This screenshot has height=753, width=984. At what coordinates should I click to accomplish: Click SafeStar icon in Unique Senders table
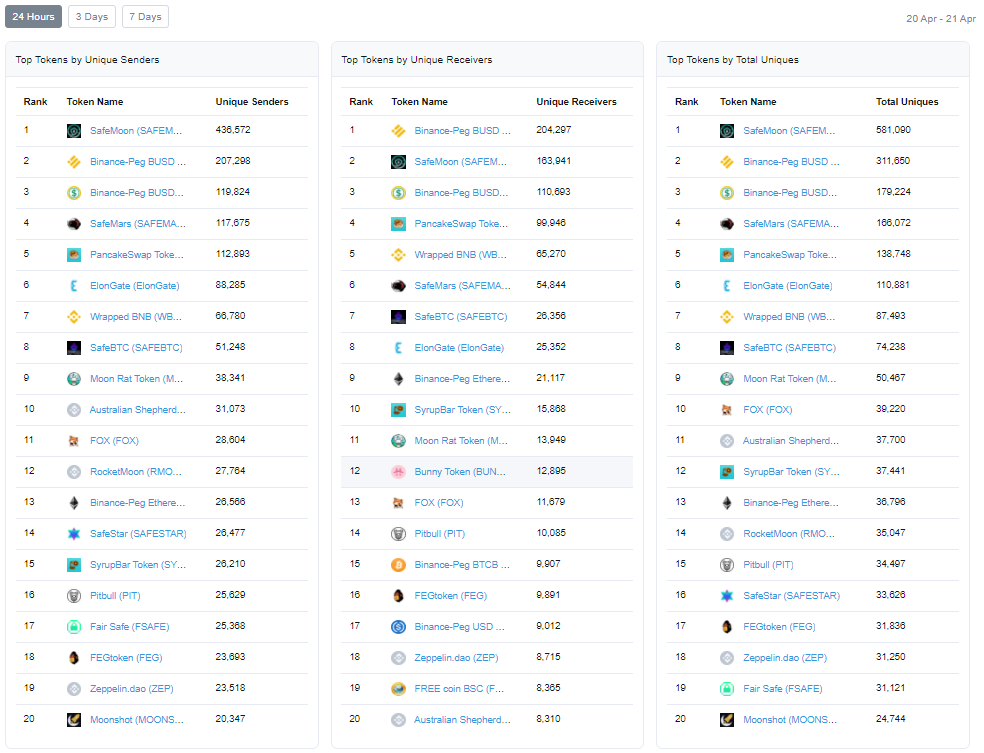click(x=74, y=533)
